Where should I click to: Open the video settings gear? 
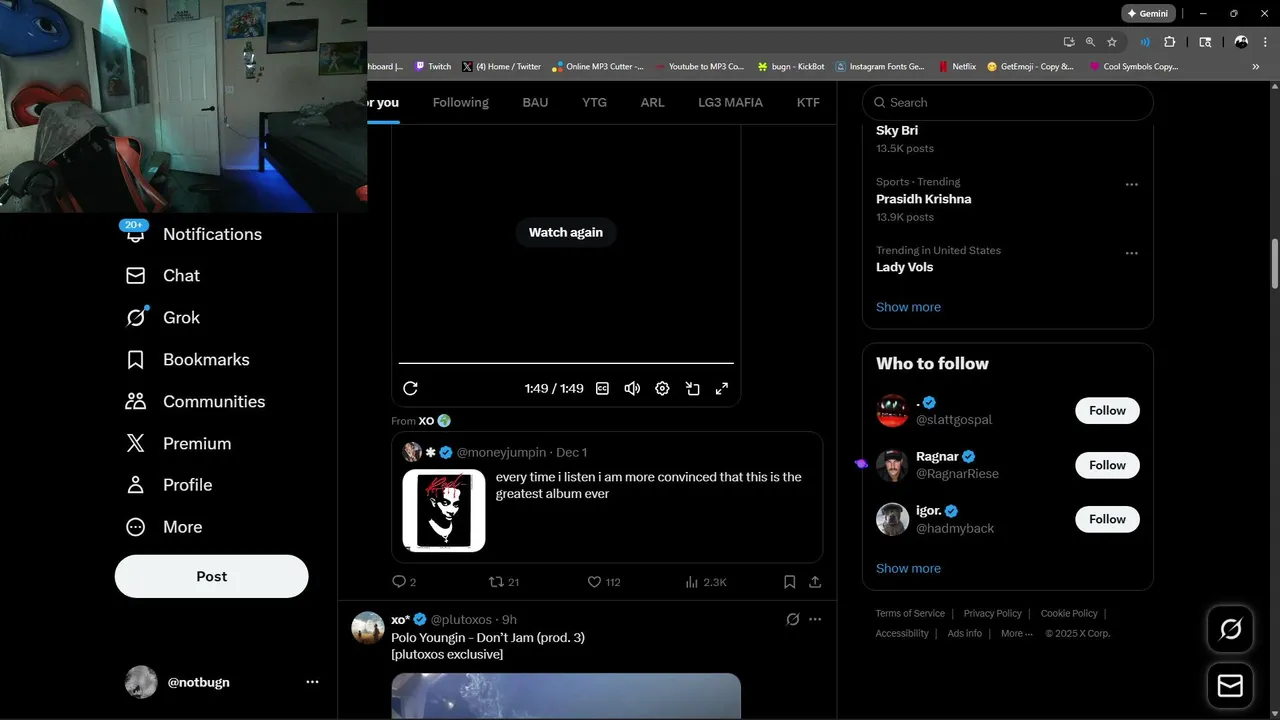click(x=662, y=388)
